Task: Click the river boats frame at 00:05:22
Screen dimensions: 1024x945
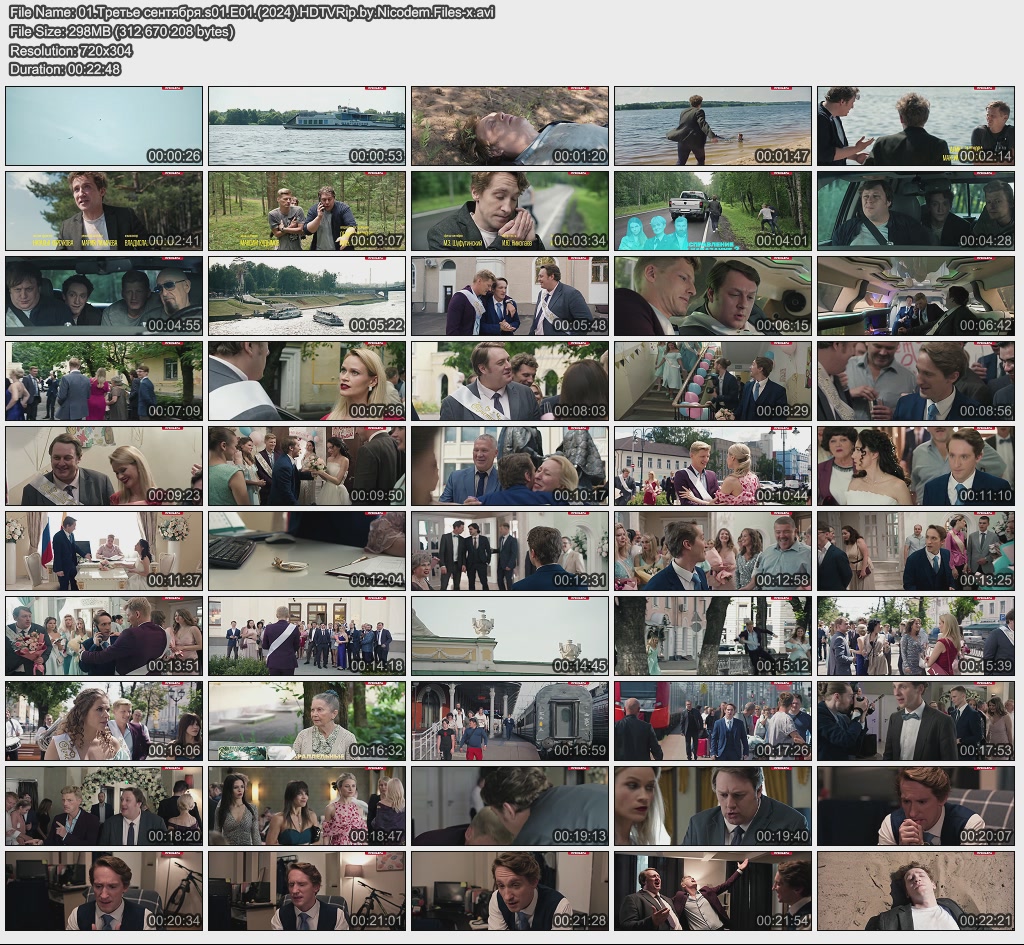Action: tap(307, 296)
